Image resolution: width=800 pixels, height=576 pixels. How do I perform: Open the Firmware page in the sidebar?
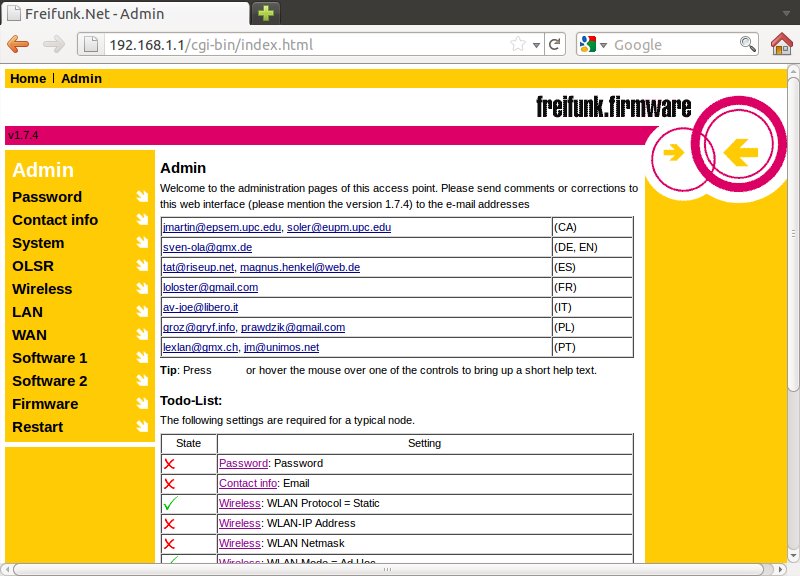coord(45,404)
